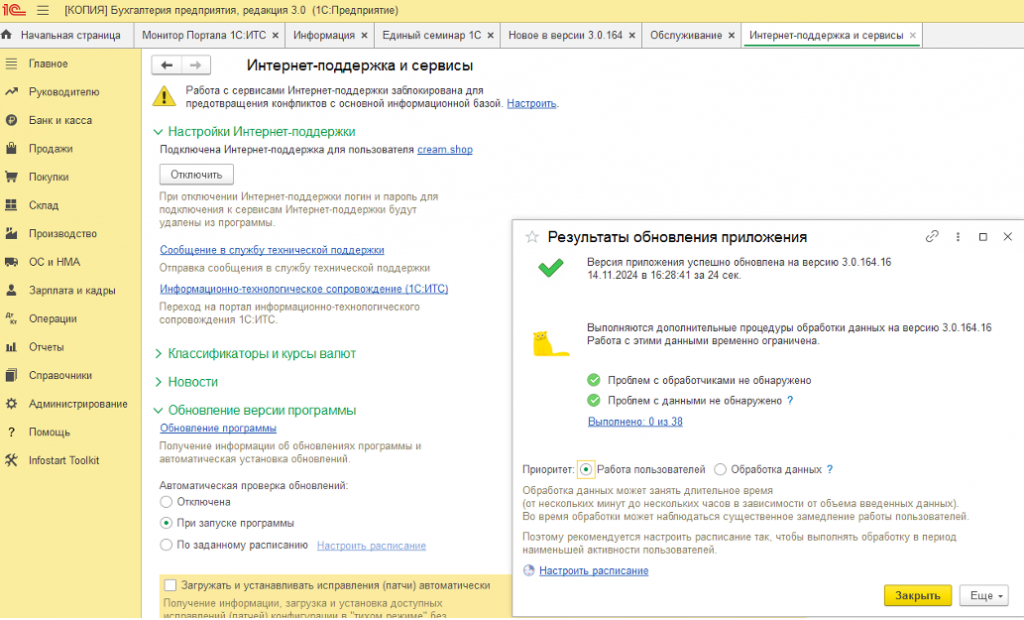The width and height of the screenshot is (1024, 620).
Task: Open Покупки cart icon
Action: click(11, 176)
